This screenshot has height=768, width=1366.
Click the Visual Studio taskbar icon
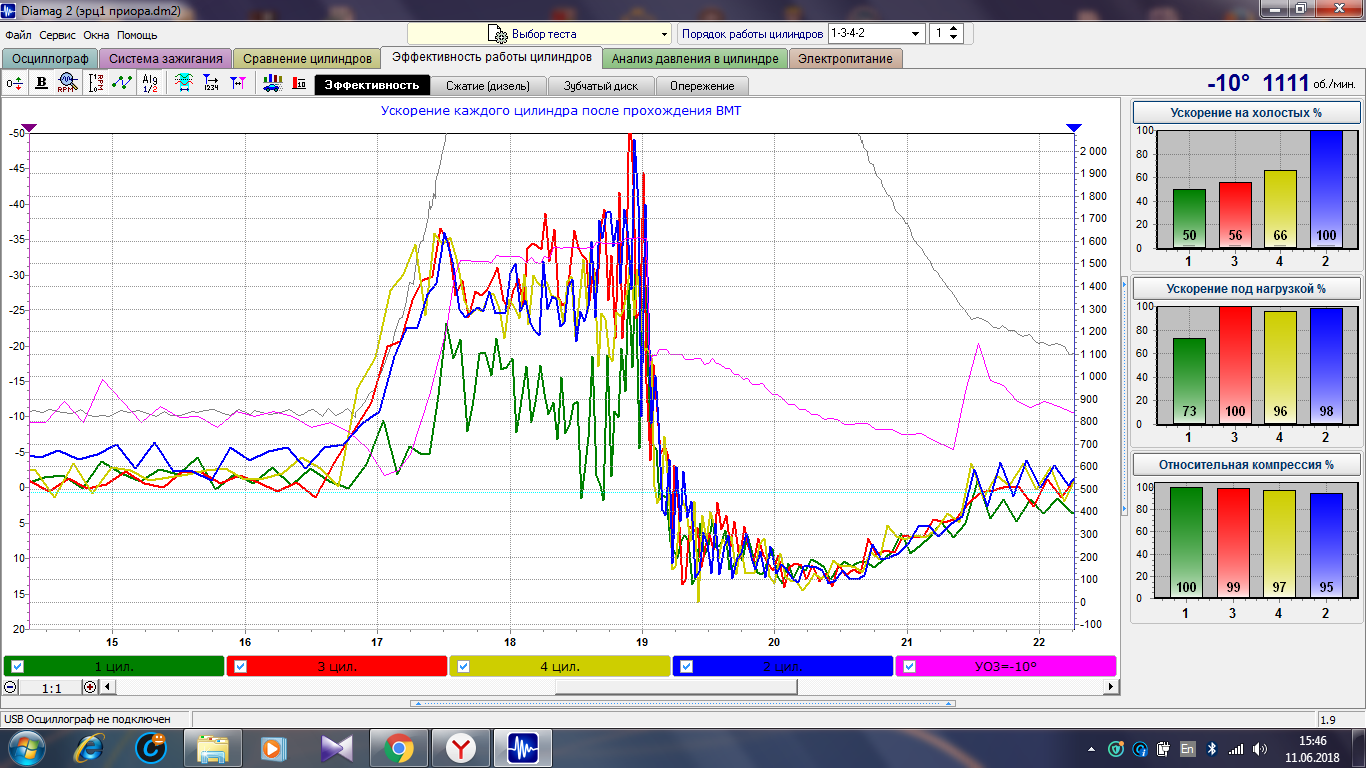[338, 747]
